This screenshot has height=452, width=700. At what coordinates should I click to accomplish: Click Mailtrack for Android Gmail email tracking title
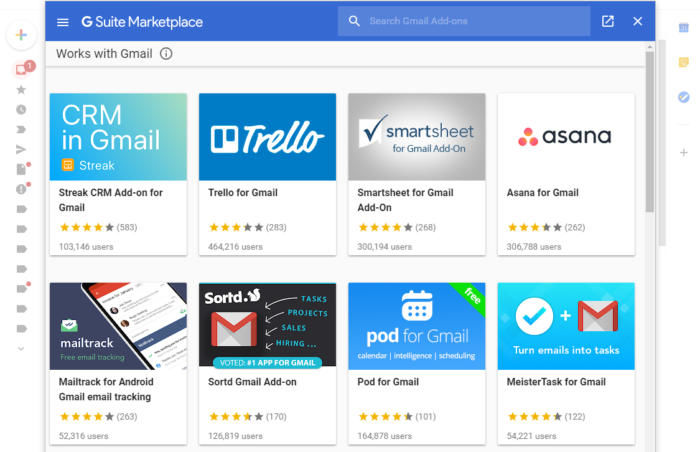106,389
